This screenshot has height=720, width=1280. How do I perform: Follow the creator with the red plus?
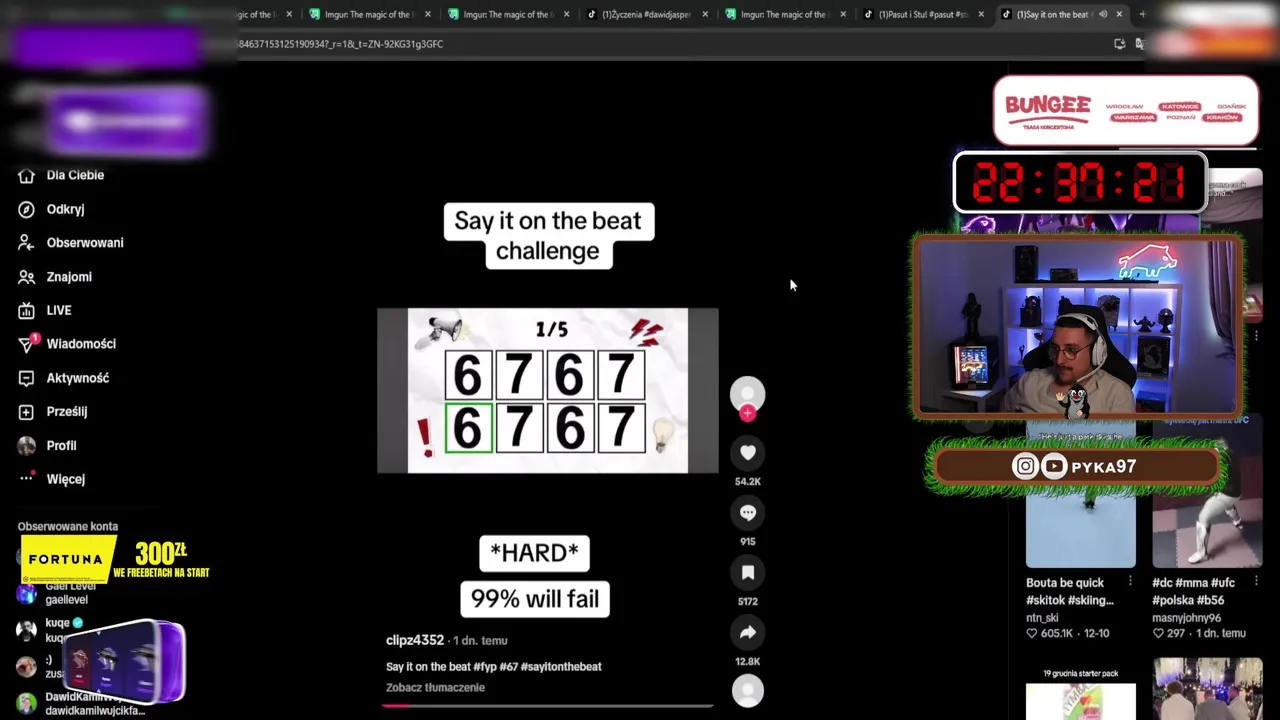point(747,413)
